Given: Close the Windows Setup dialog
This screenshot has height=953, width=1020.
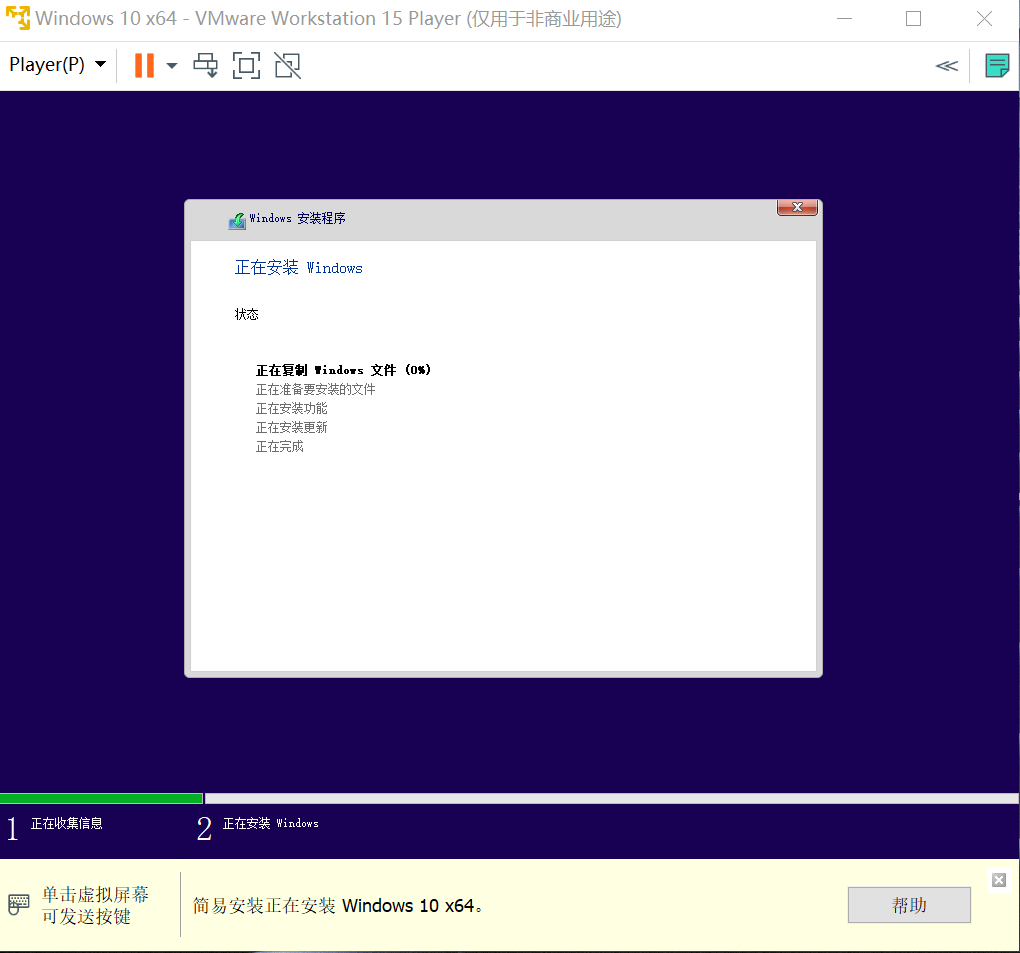Looking at the screenshot, I should point(797,207).
